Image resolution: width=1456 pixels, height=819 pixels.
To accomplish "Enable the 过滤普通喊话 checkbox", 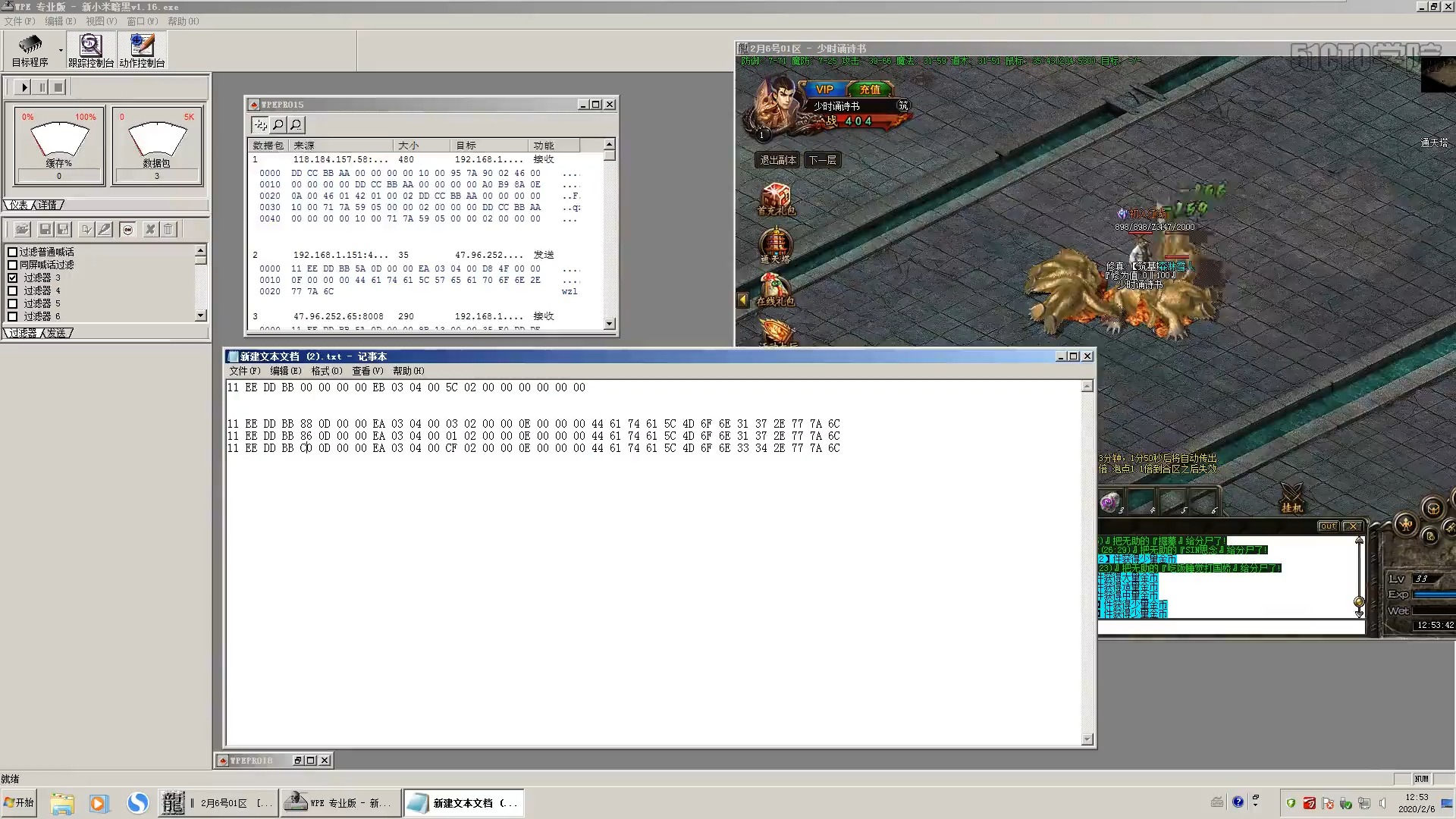I will point(12,252).
